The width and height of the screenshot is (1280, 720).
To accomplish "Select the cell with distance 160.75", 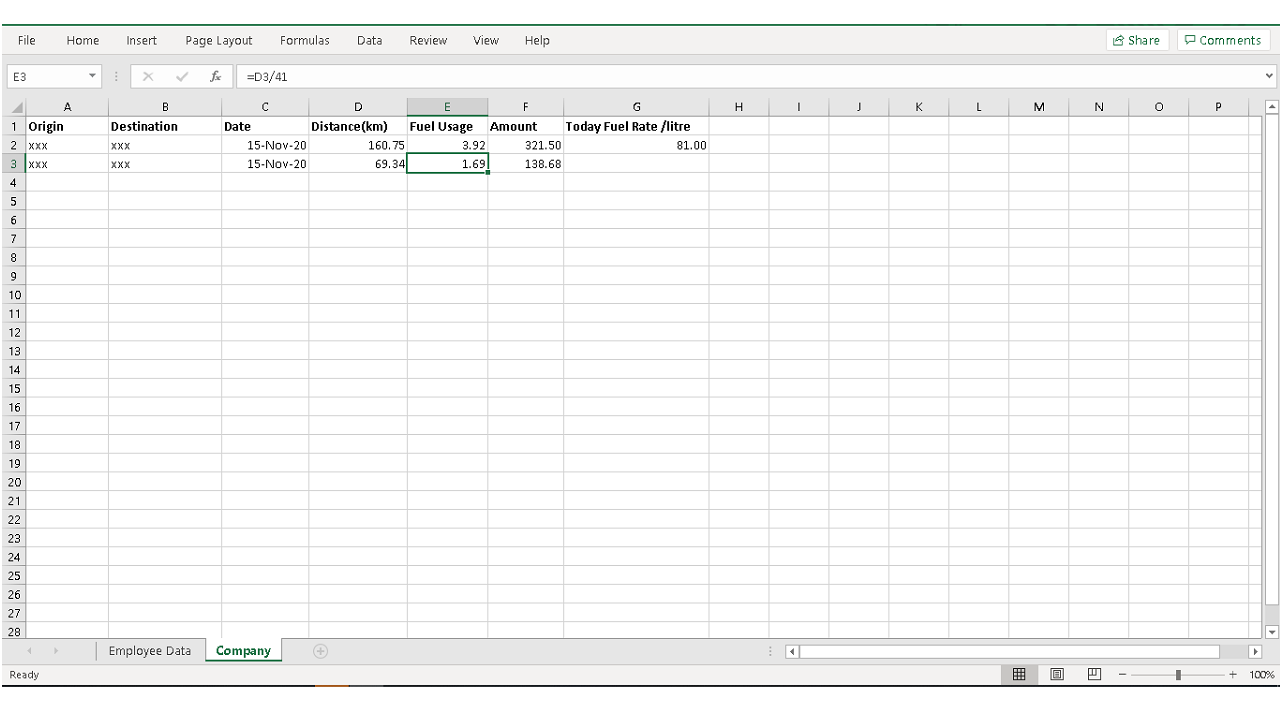I will pos(358,145).
